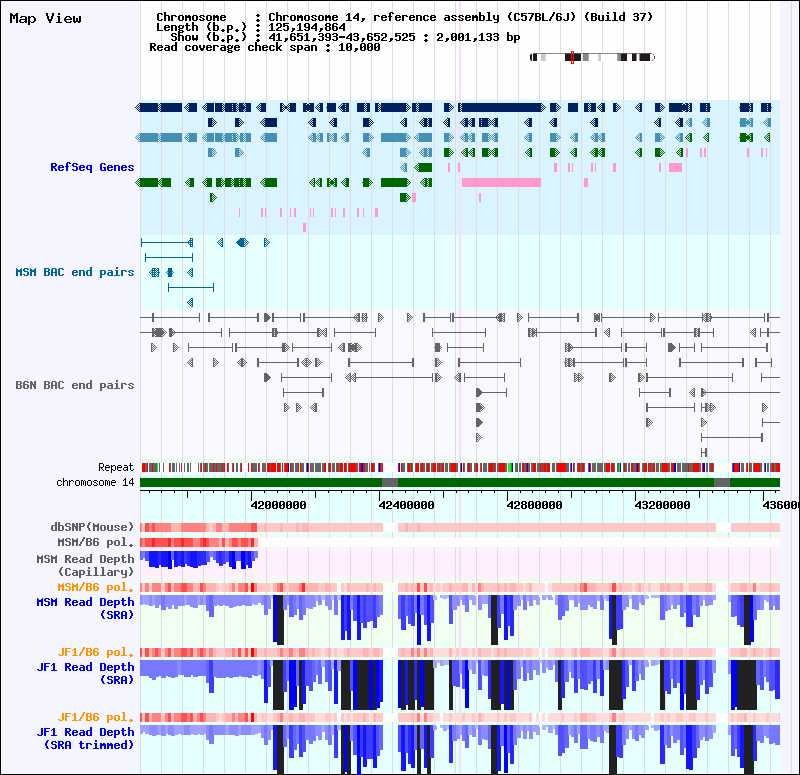Select the Map View heading

point(45,18)
